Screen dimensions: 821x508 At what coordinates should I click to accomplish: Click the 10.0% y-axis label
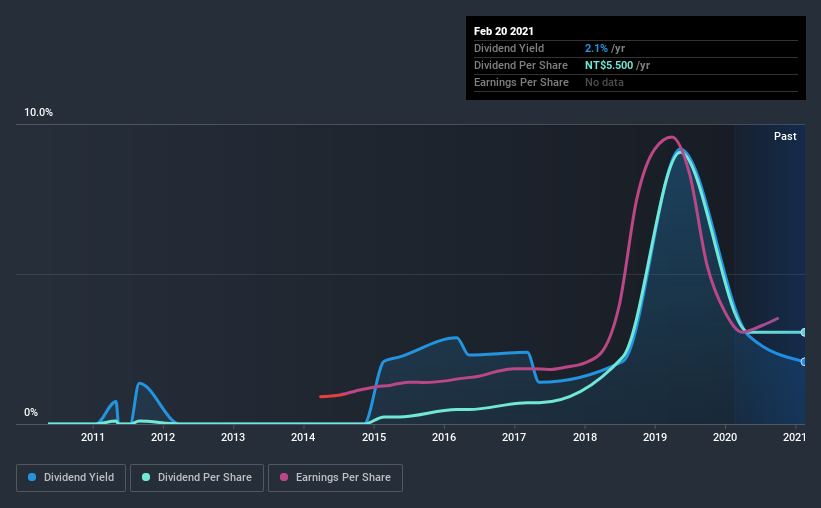(x=38, y=113)
